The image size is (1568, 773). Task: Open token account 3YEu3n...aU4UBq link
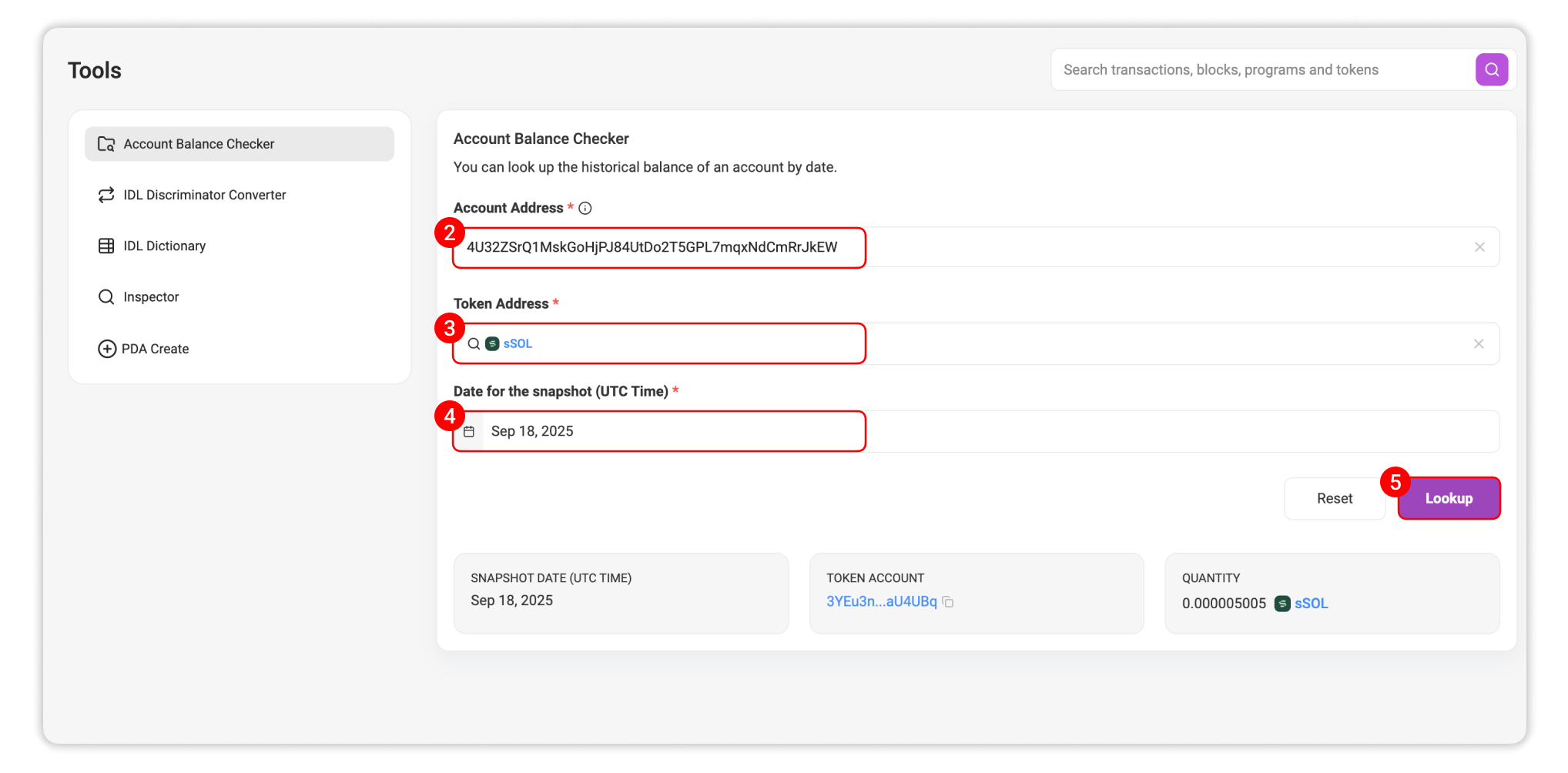881,602
